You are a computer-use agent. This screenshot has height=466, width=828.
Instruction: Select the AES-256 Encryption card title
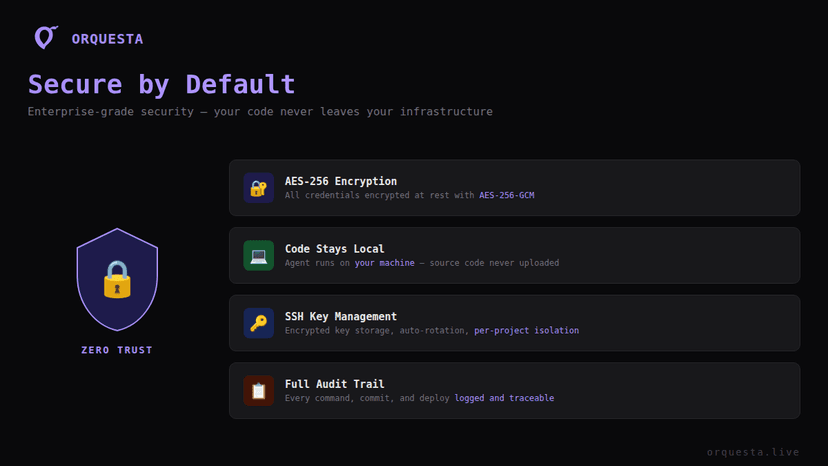pyautogui.click(x=340, y=181)
